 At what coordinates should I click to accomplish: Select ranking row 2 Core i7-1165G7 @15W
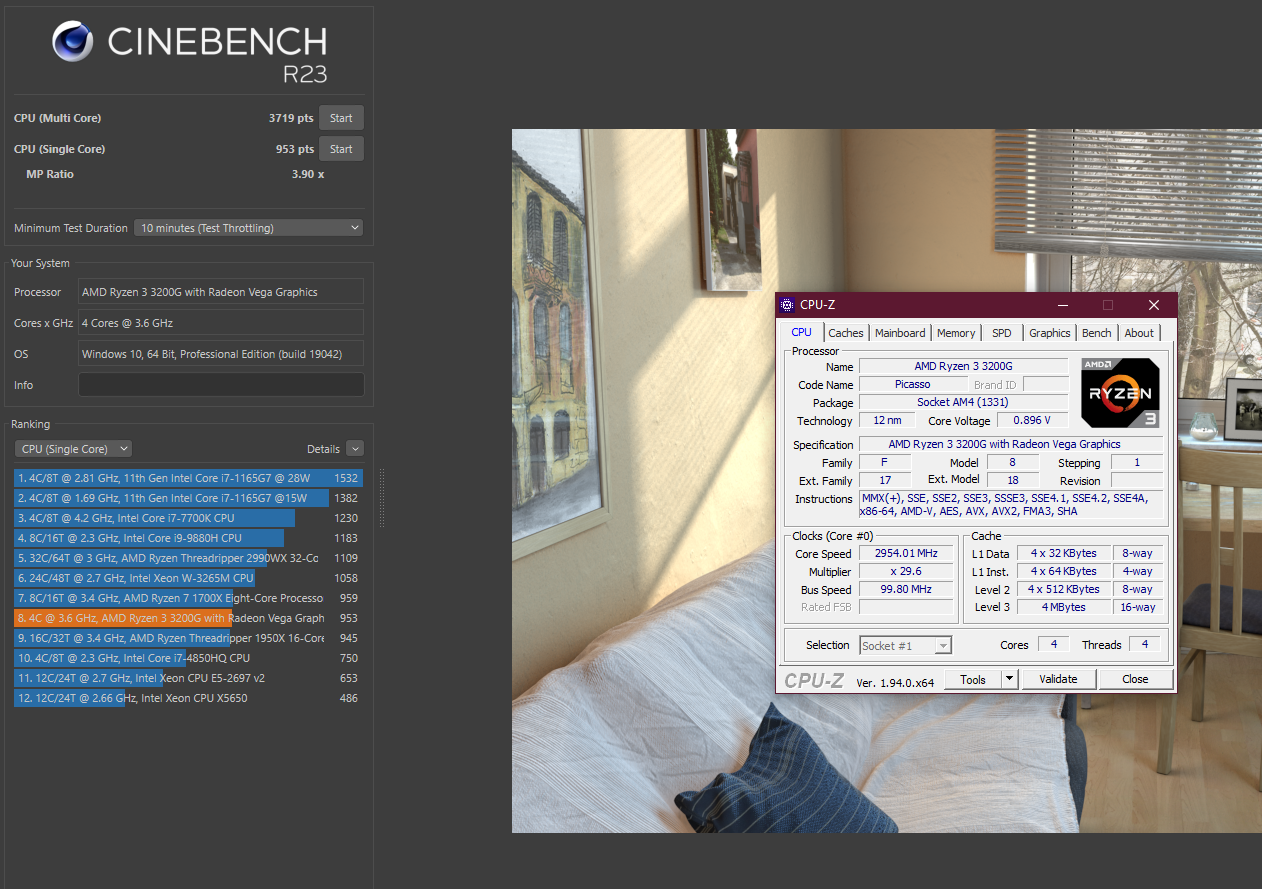(x=188, y=498)
